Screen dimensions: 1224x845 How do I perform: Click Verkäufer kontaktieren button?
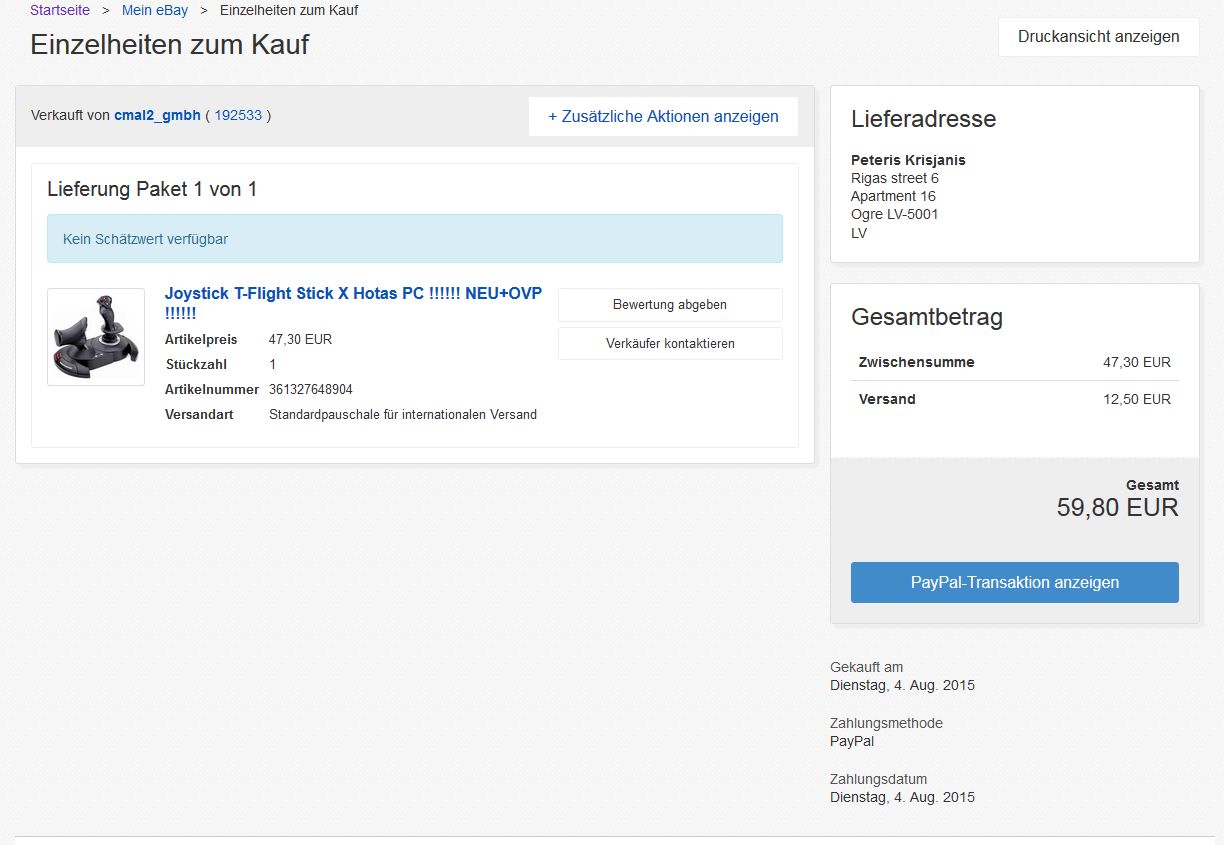[x=670, y=343]
